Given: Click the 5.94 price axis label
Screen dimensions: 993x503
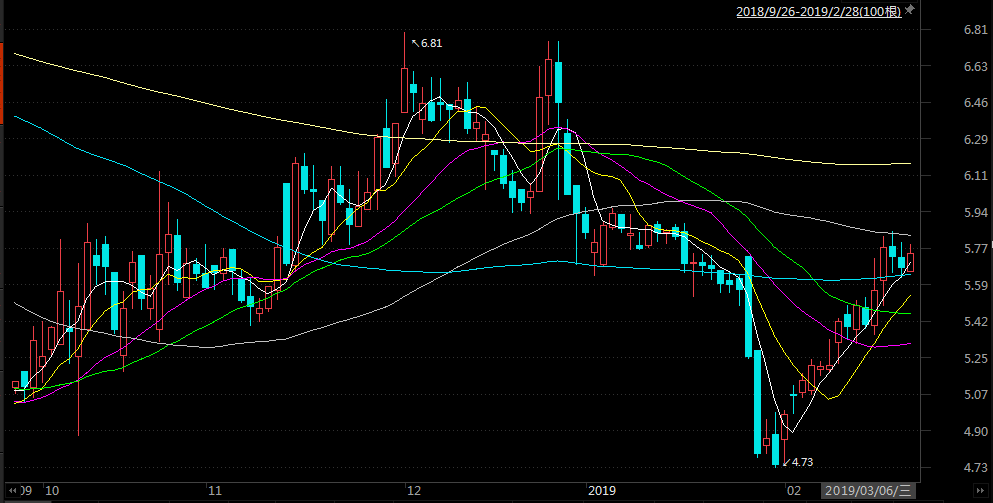Looking at the screenshot, I should point(975,212).
